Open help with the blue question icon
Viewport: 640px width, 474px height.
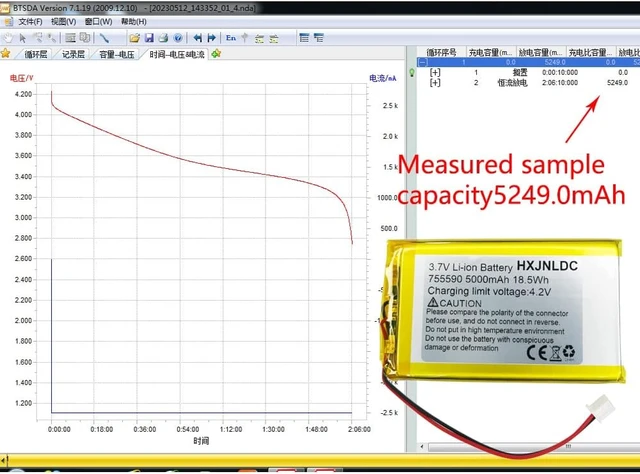[x=178, y=38]
